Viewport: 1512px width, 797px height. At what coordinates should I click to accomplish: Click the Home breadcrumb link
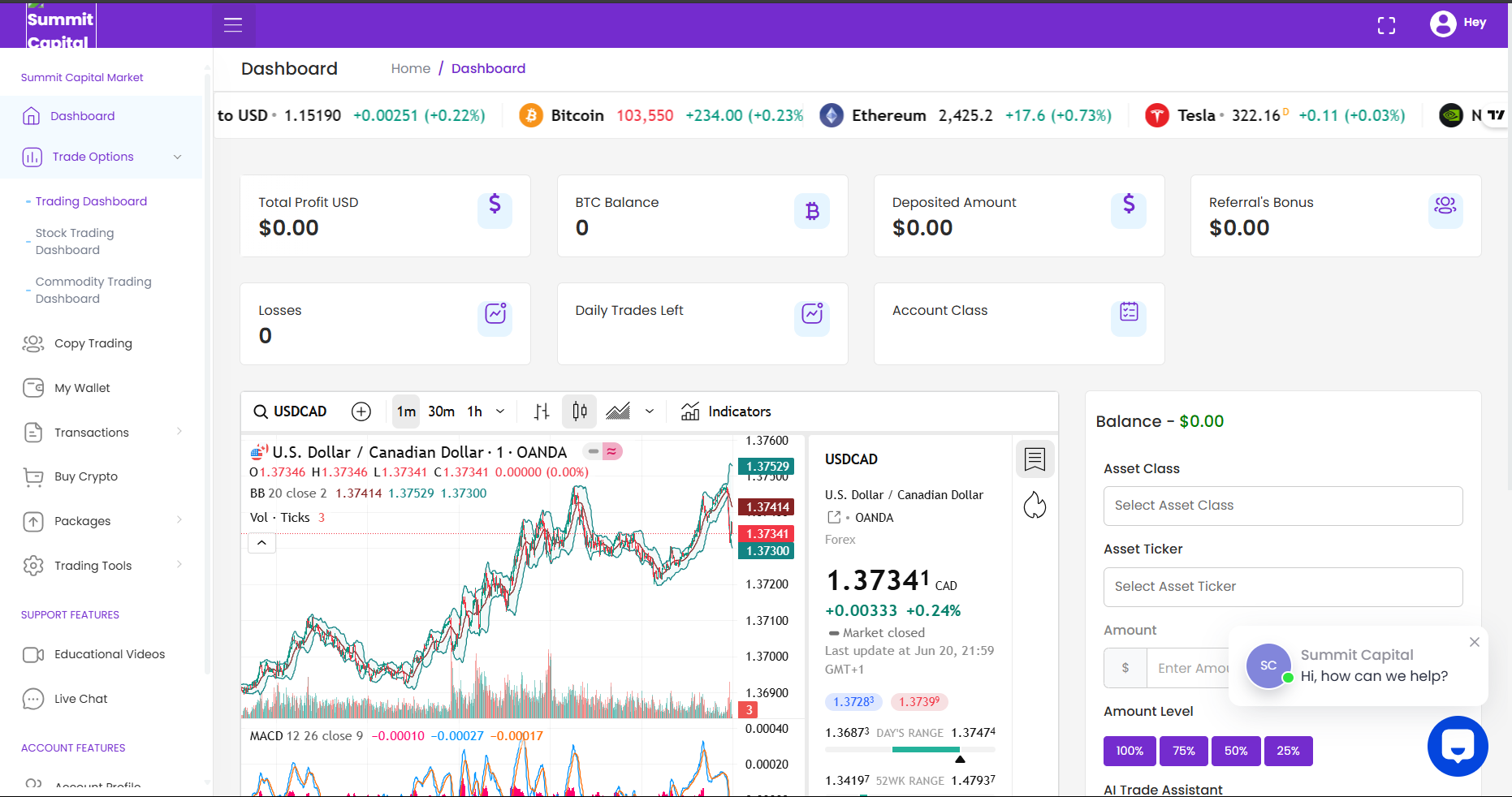[411, 69]
